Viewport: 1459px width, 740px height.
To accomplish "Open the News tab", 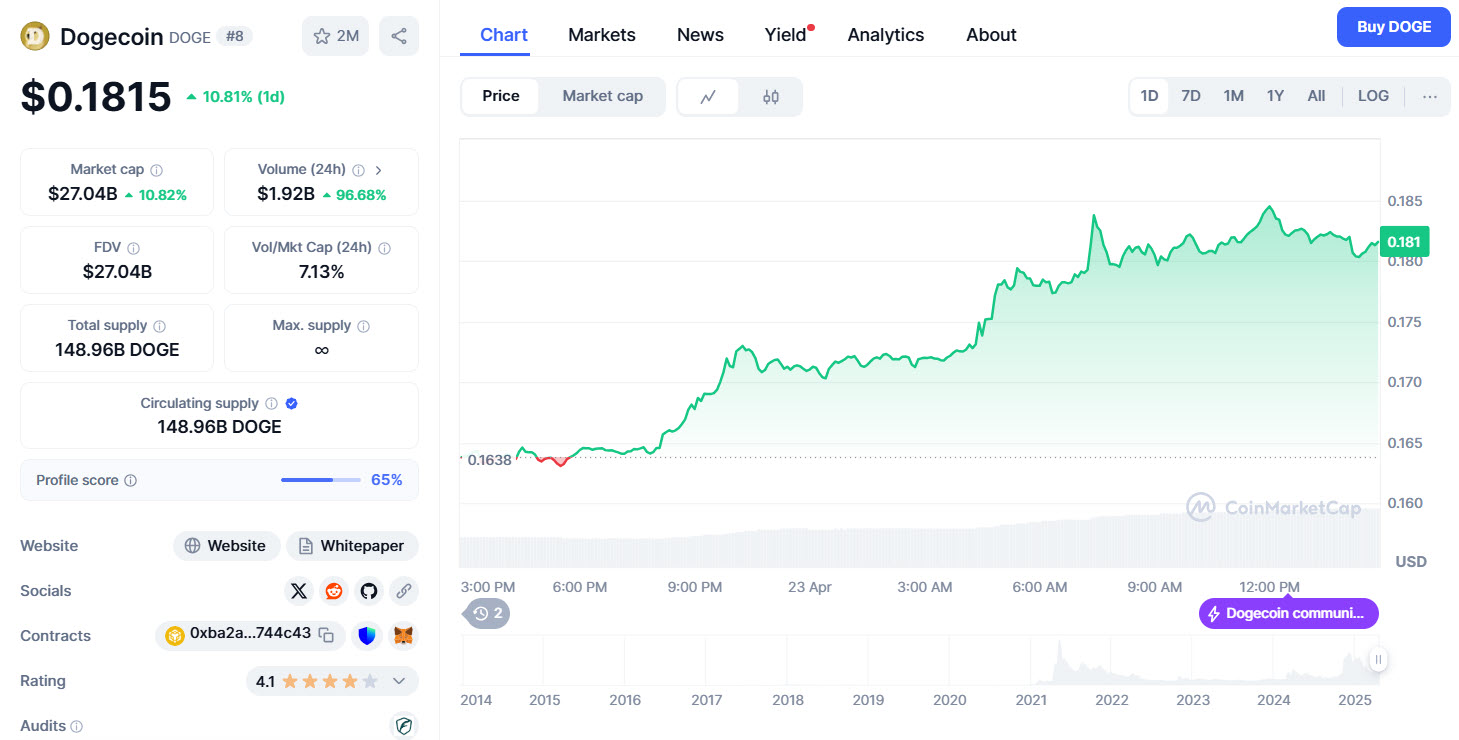I will 700,35.
